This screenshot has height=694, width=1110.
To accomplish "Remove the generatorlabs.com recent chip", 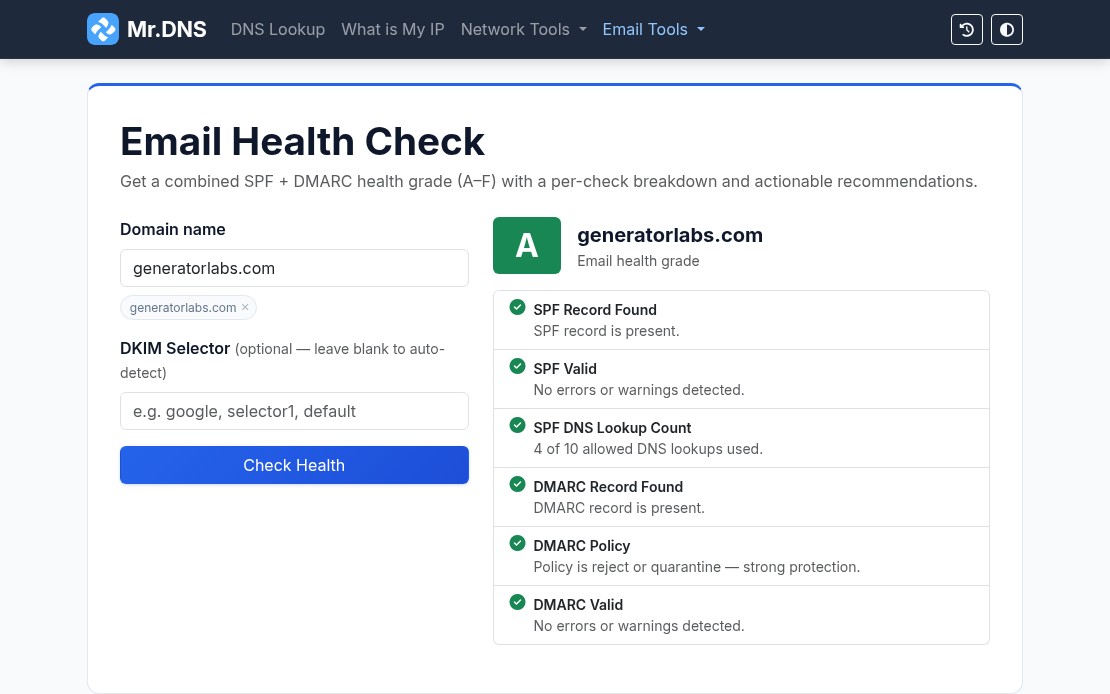I will (245, 307).
